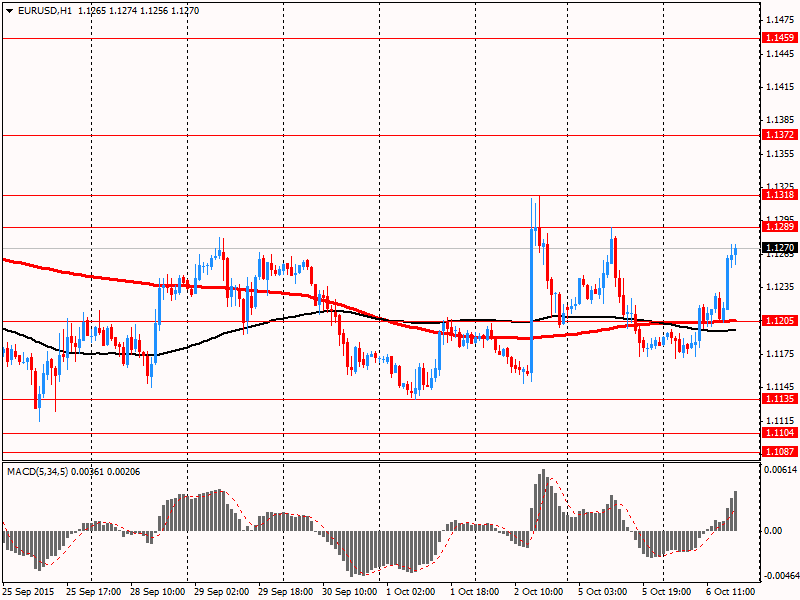Click the 30 Sep 10:00 time label
The image size is (800, 600).
350,592
